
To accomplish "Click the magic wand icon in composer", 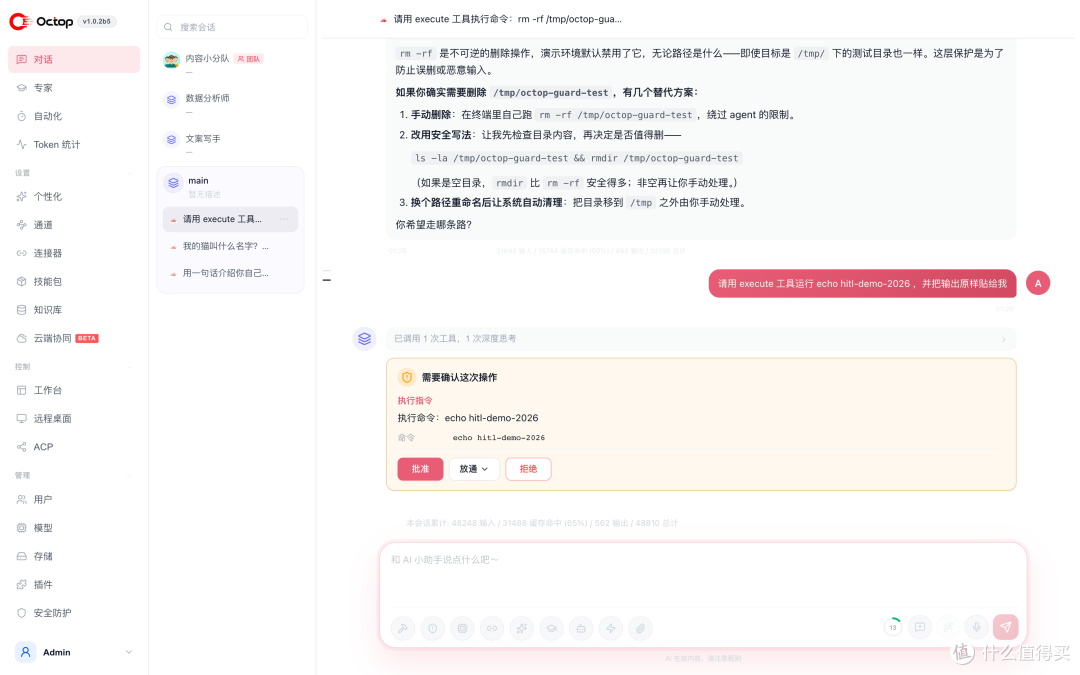I will (x=948, y=627).
